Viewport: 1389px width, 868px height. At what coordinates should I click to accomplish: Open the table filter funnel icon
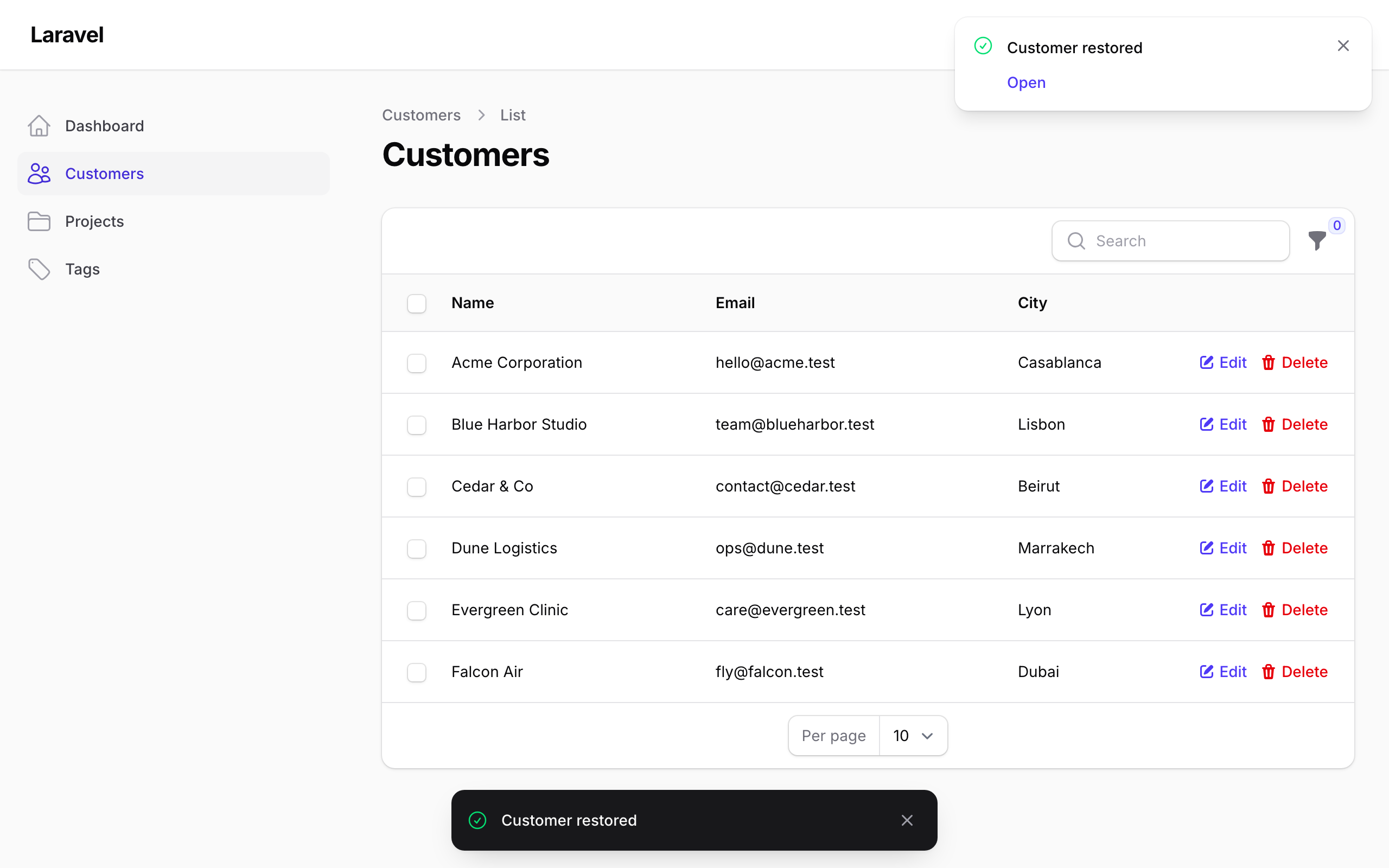tap(1317, 240)
